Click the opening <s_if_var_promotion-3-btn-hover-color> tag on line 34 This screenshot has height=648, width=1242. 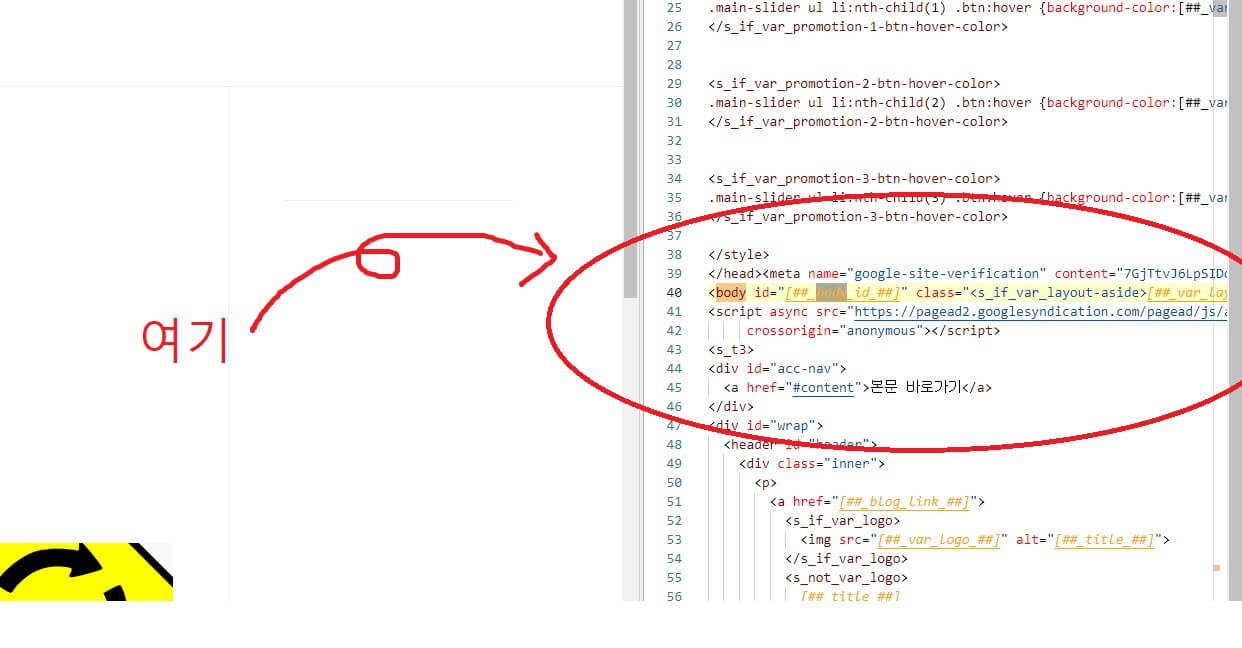click(x=854, y=179)
